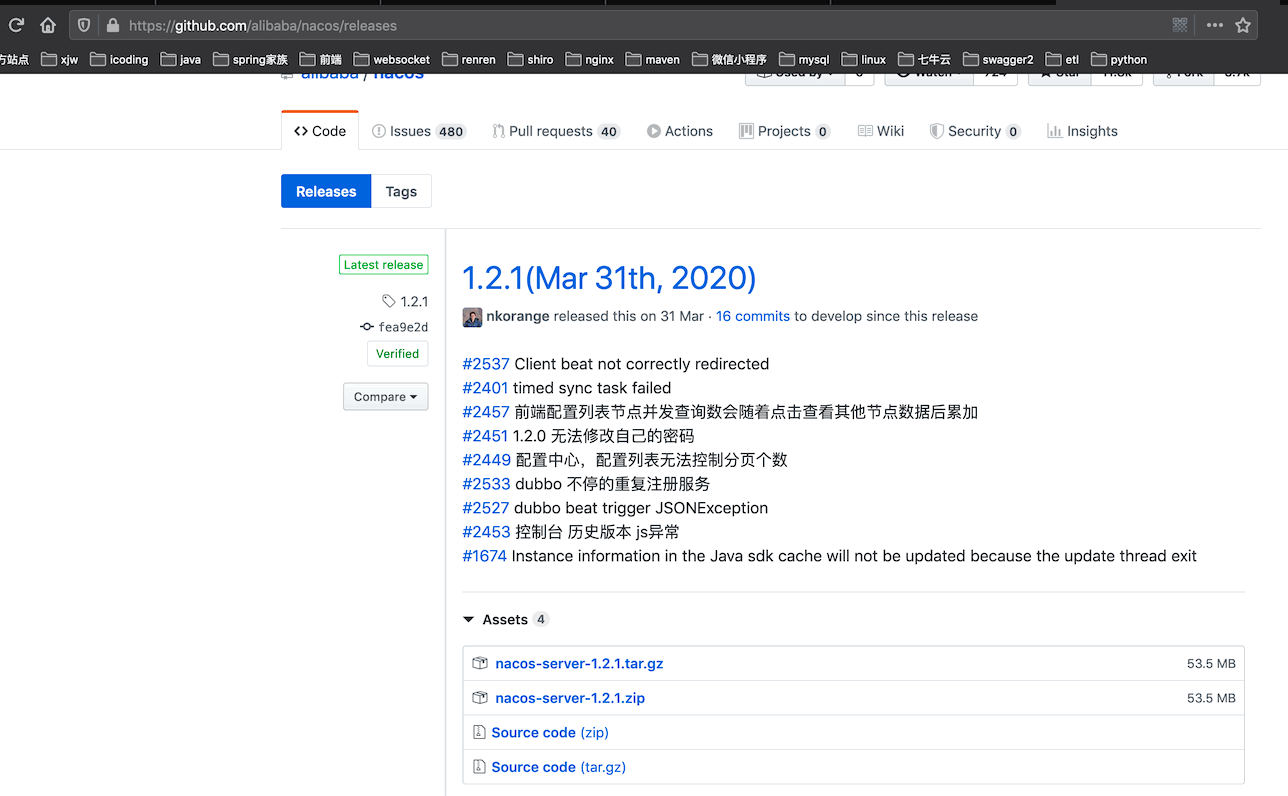Image resolution: width=1288 pixels, height=796 pixels.
Task: Open the websocket bookmarks folder
Action: [x=392, y=59]
